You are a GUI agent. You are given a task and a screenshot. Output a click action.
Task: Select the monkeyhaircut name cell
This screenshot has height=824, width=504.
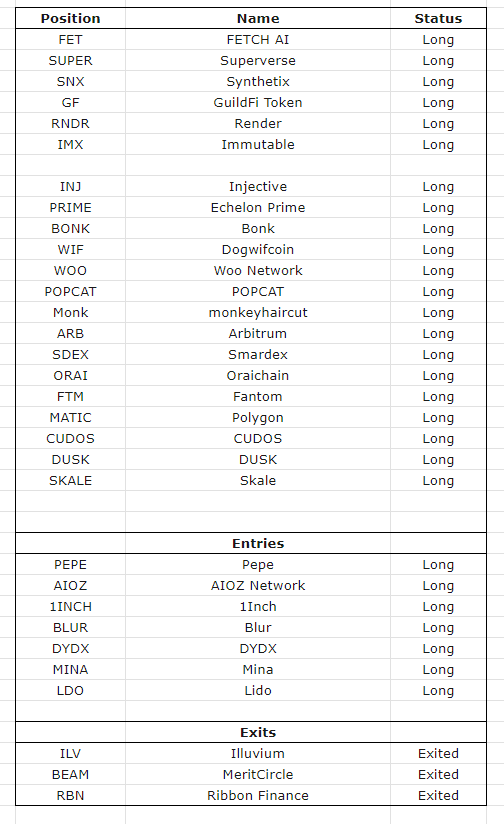(x=258, y=313)
